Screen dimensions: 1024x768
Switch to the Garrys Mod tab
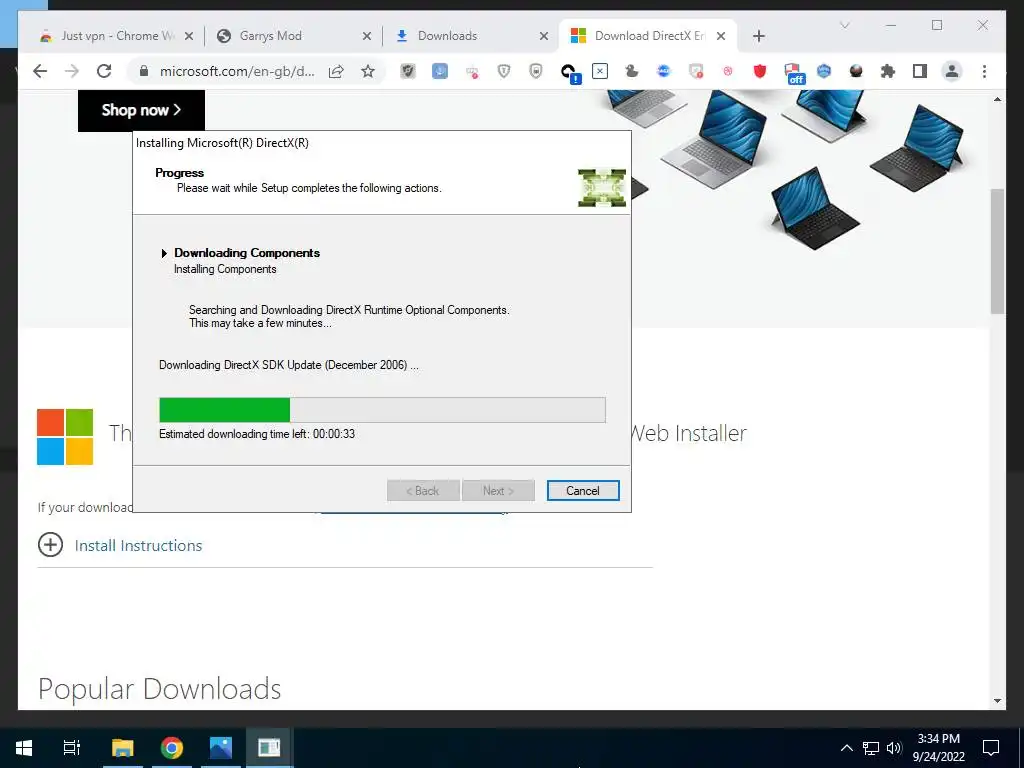[294, 36]
